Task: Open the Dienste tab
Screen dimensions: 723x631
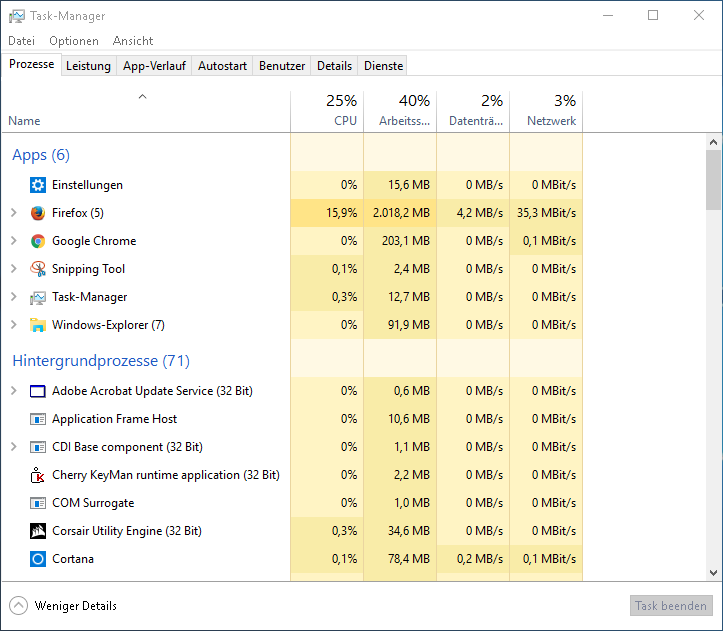Action: 384,66
